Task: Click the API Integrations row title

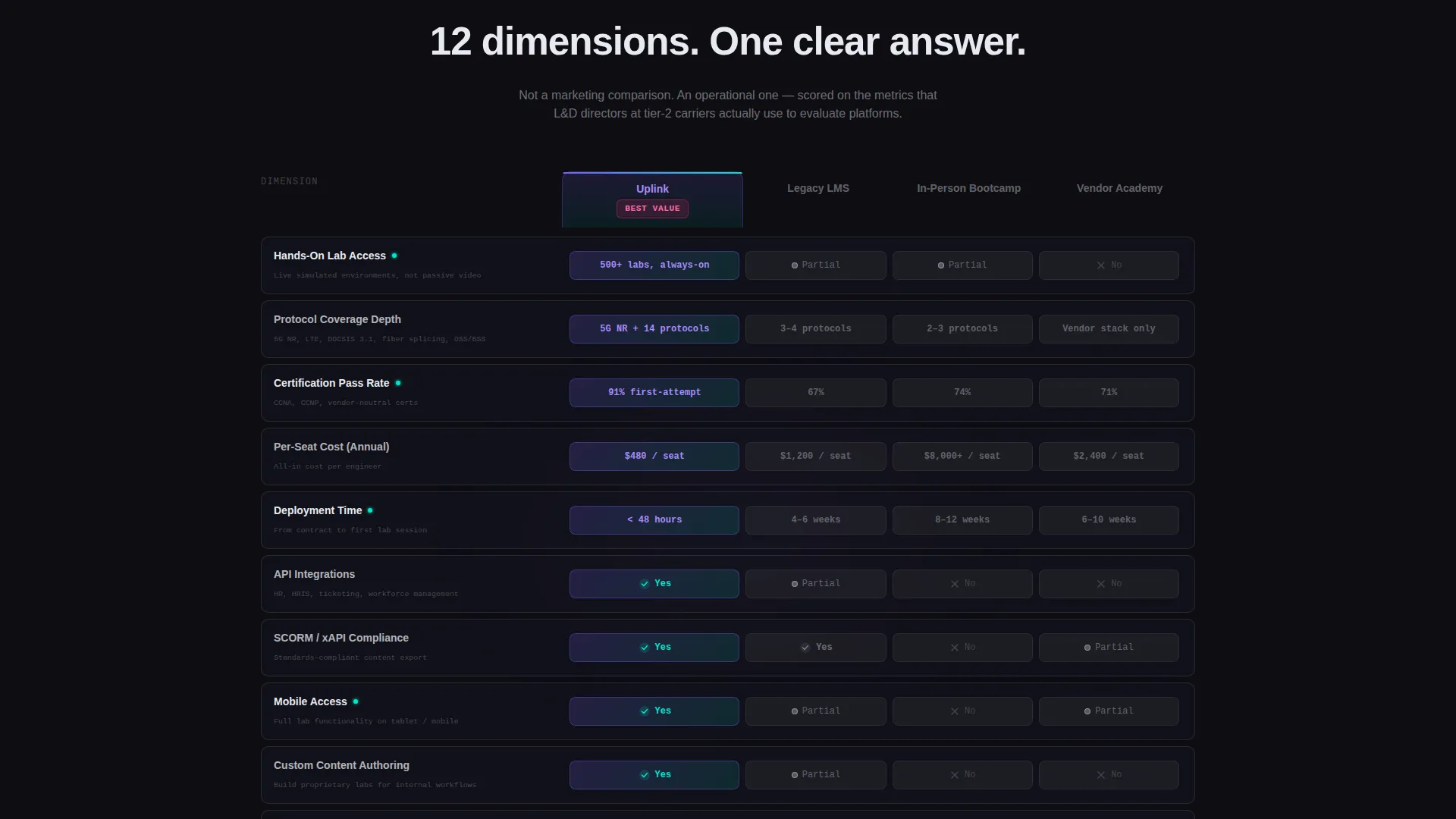Action: point(314,574)
